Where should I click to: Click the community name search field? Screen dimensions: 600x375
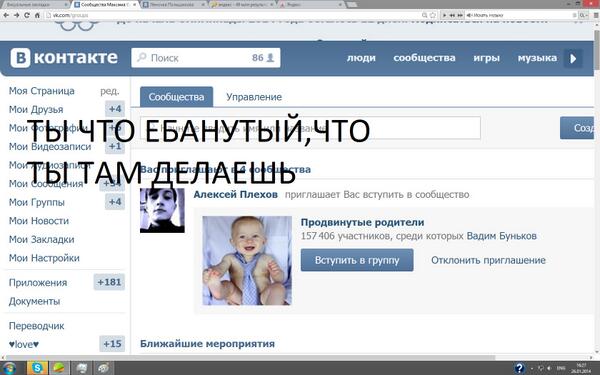pos(310,128)
